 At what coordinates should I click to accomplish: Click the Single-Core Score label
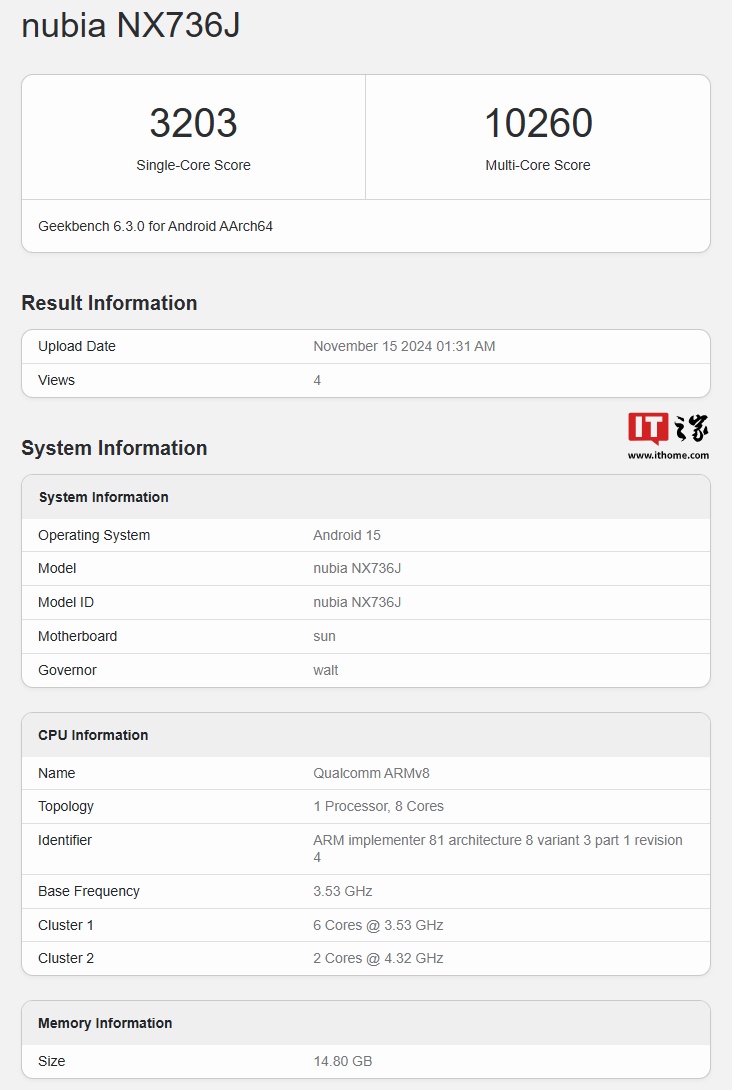click(193, 165)
